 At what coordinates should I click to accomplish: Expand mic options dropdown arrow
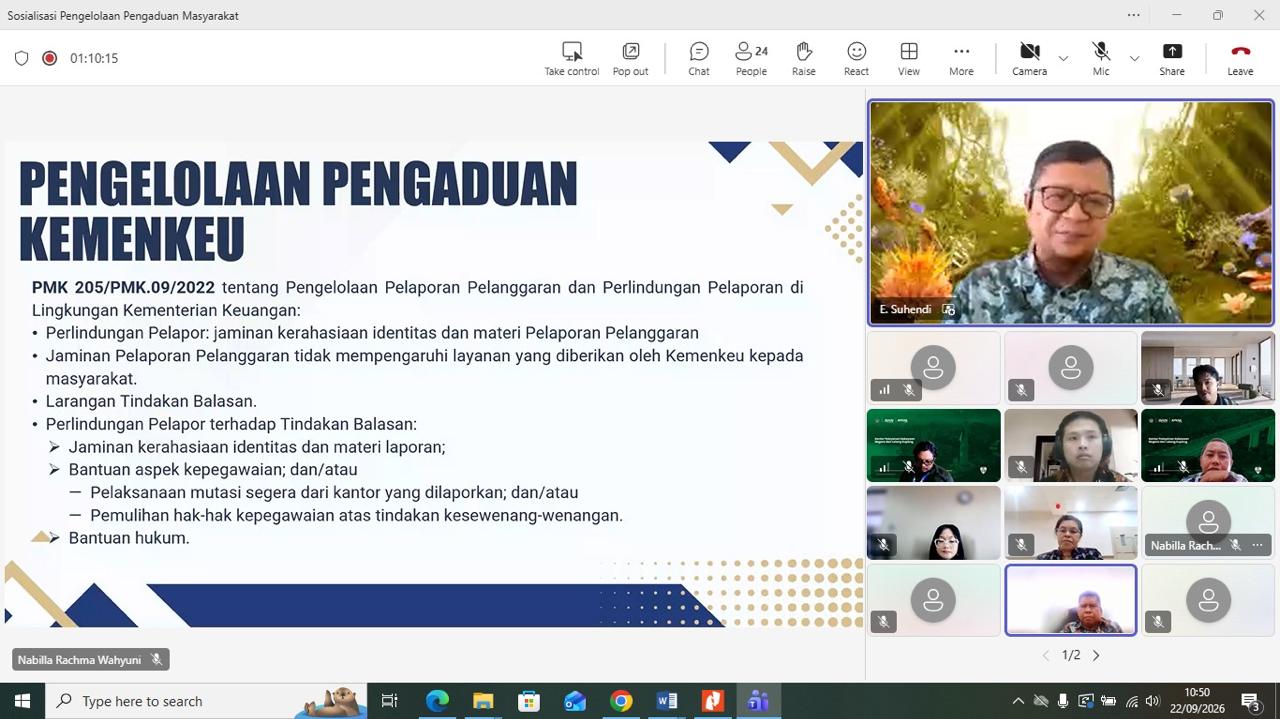[x=1134, y=58]
